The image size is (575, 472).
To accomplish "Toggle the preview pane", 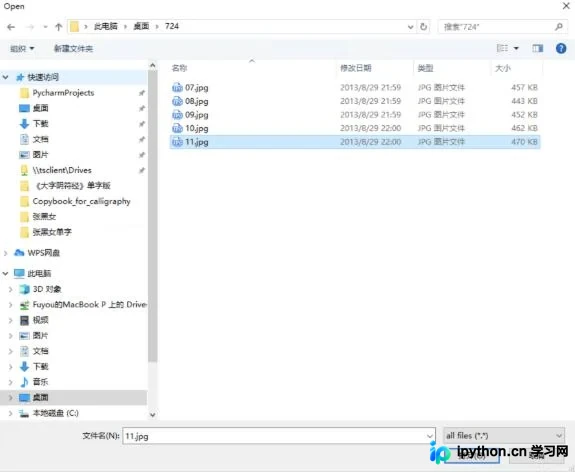I will 538,48.
